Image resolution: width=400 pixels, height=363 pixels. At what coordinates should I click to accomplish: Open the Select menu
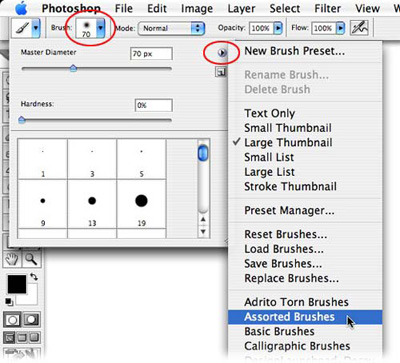(285, 8)
